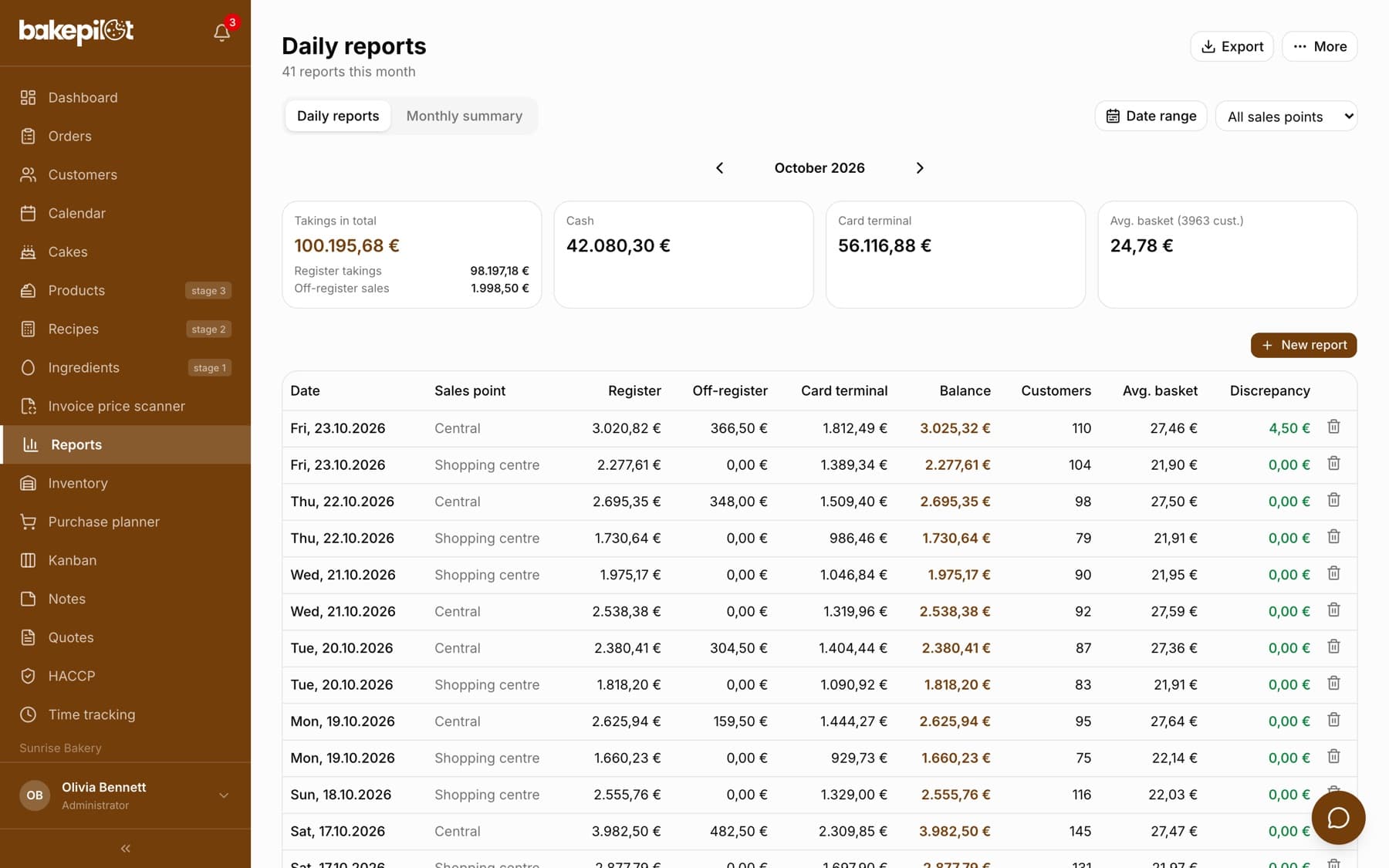Image resolution: width=1389 pixels, height=868 pixels.
Task: Open the More options menu
Action: 1320,46
